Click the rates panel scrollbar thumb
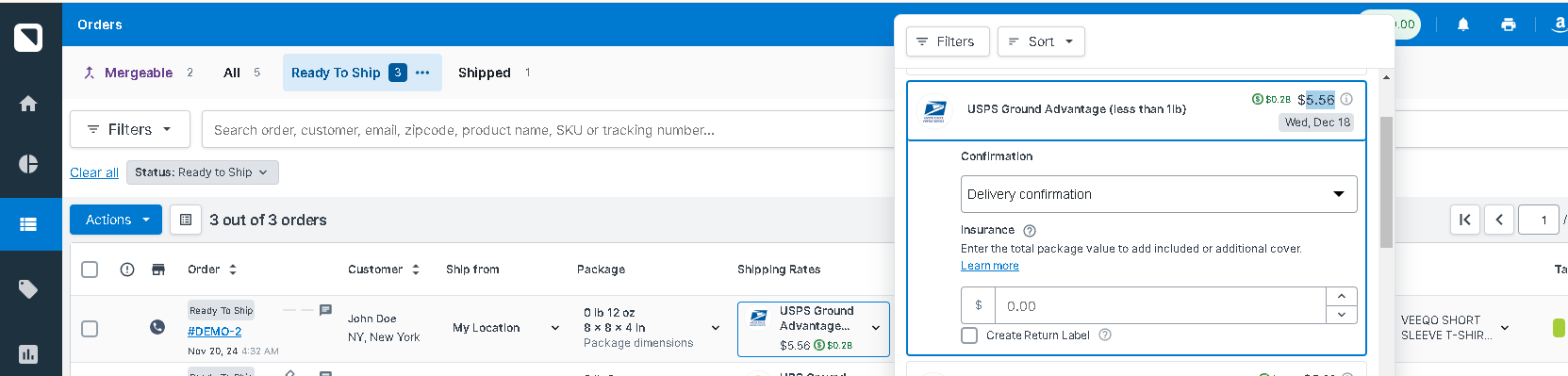The width and height of the screenshot is (1568, 376). click(x=1386, y=182)
